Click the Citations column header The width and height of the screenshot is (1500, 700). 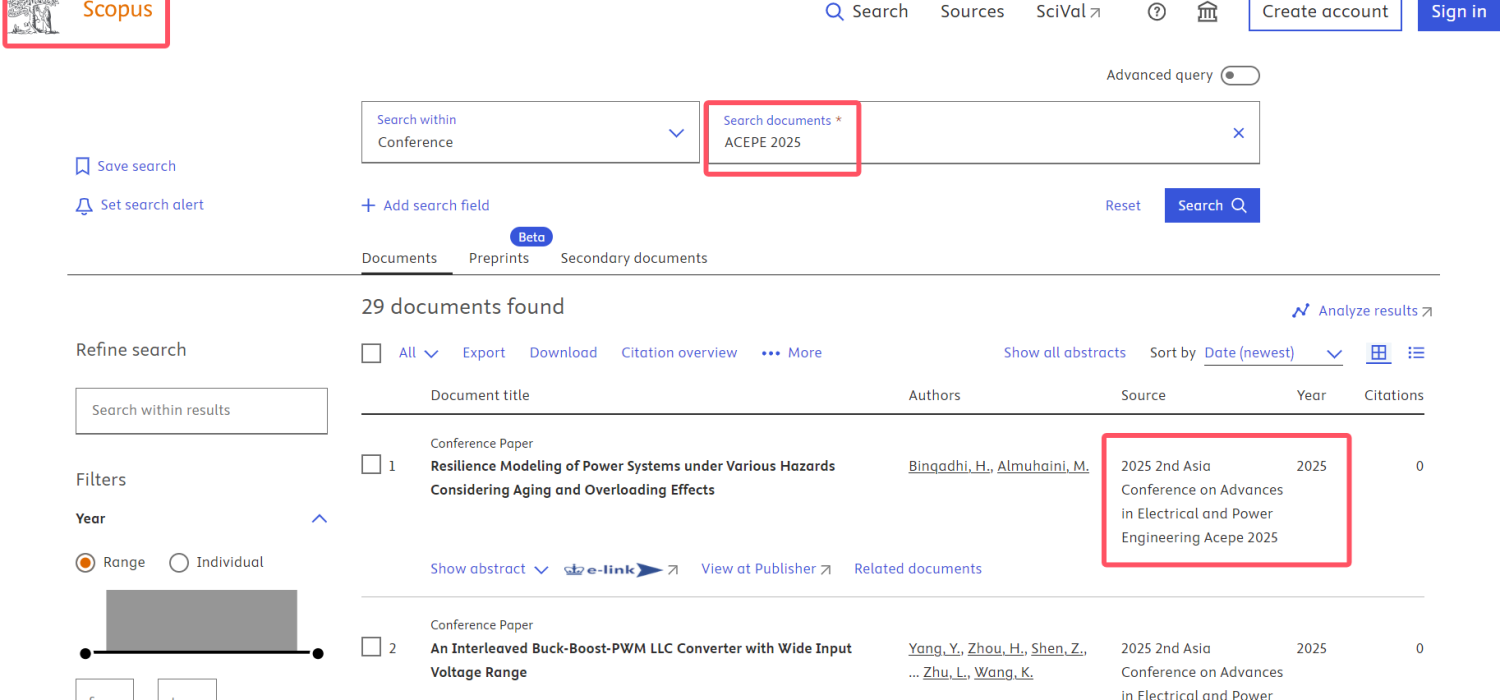1393,395
